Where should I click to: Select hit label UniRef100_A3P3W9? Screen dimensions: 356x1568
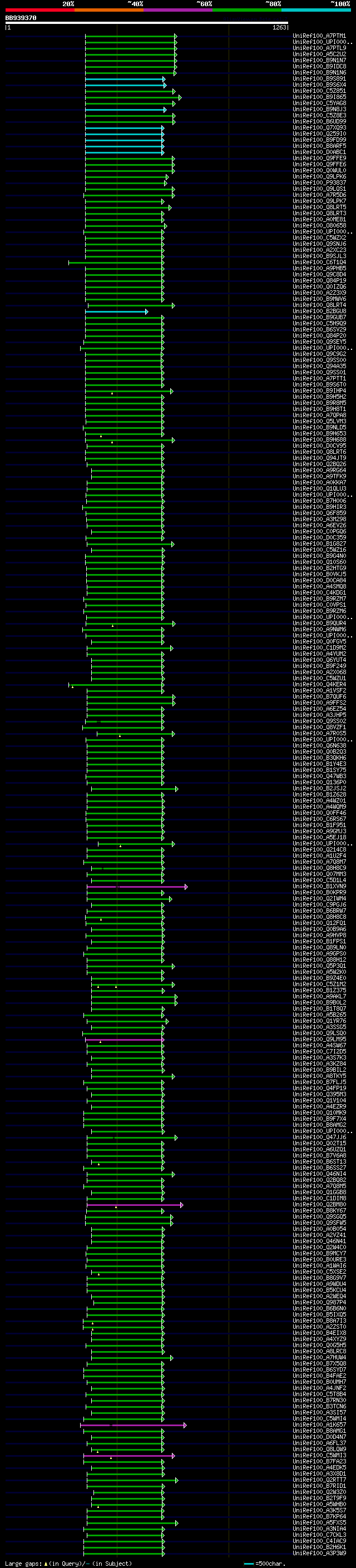(x=319, y=1553)
